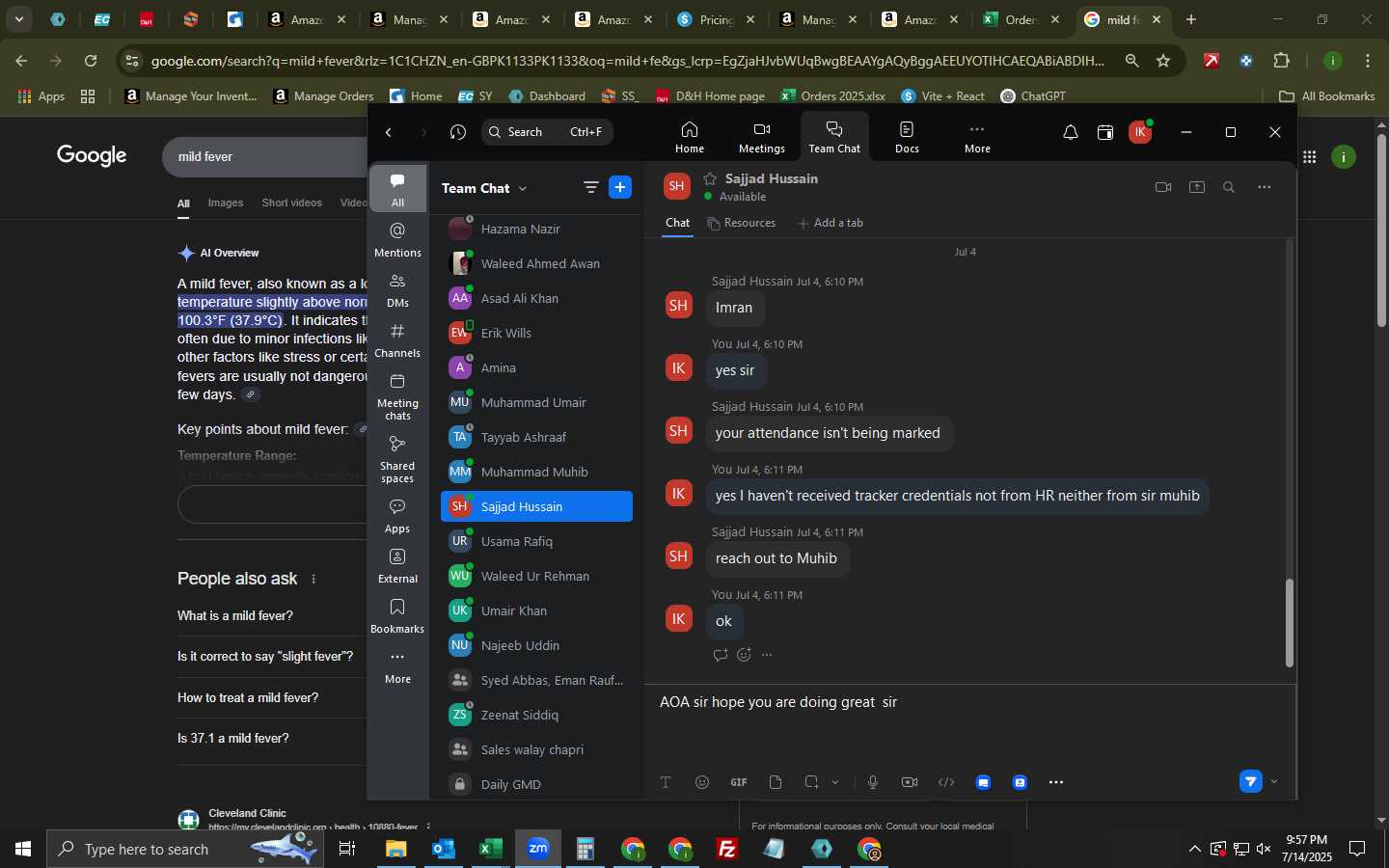Click 'What is a mild fever?' in Chrome
The height and width of the screenshot is (868, 1389).
coord(235,615)
